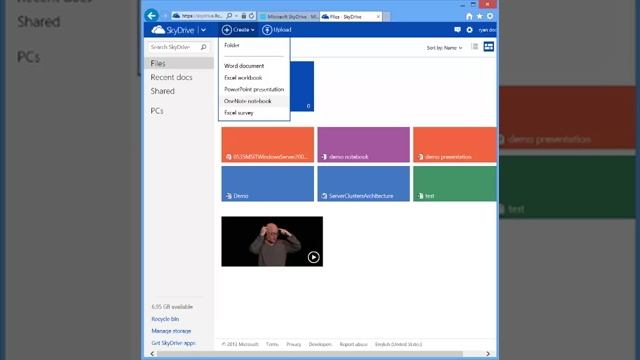The width and height of the screenshot is (640, 360).
Task: Switch to the Microsoft SkyDrive browser tab
Action: tap(289, 17)
